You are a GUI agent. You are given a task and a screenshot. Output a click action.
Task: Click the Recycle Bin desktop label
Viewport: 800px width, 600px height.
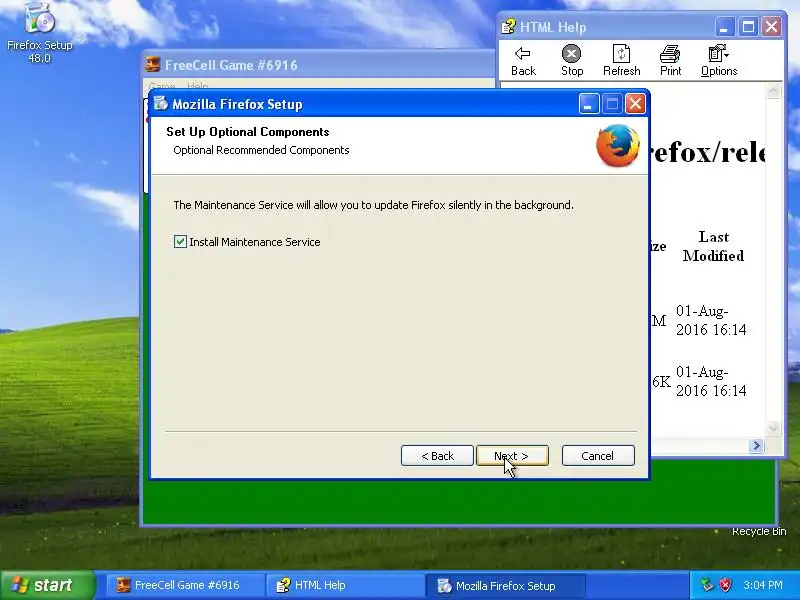(x=759, y=531)
